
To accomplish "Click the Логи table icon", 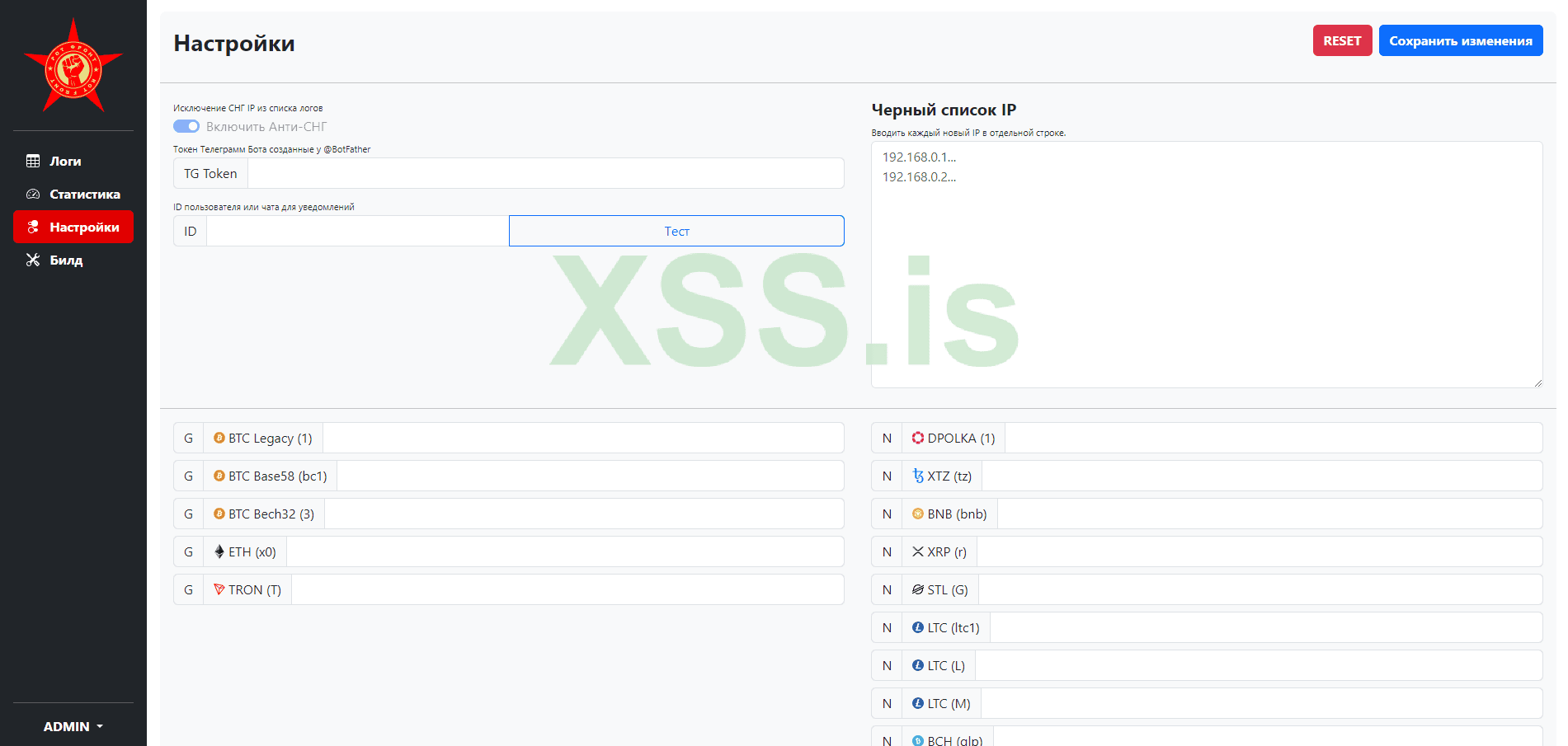I will [33, 162].
